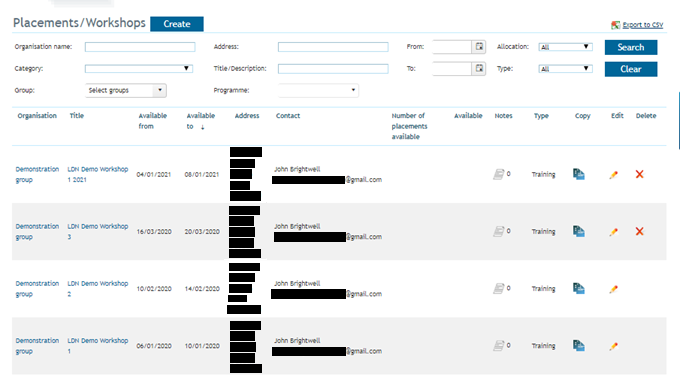
Task: Sort by Number of placements available header
Action: 409,126
